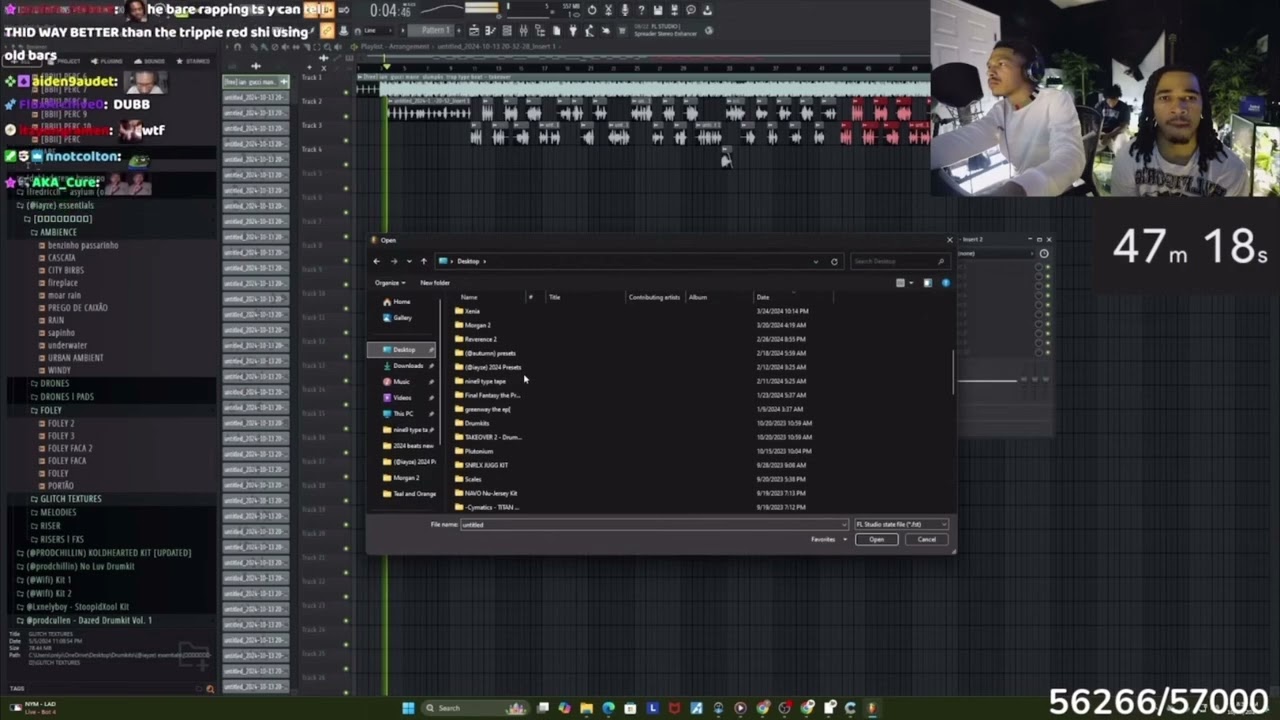Open File Explorer from the taskbar

pyautogui.click(x=586, y=708)
